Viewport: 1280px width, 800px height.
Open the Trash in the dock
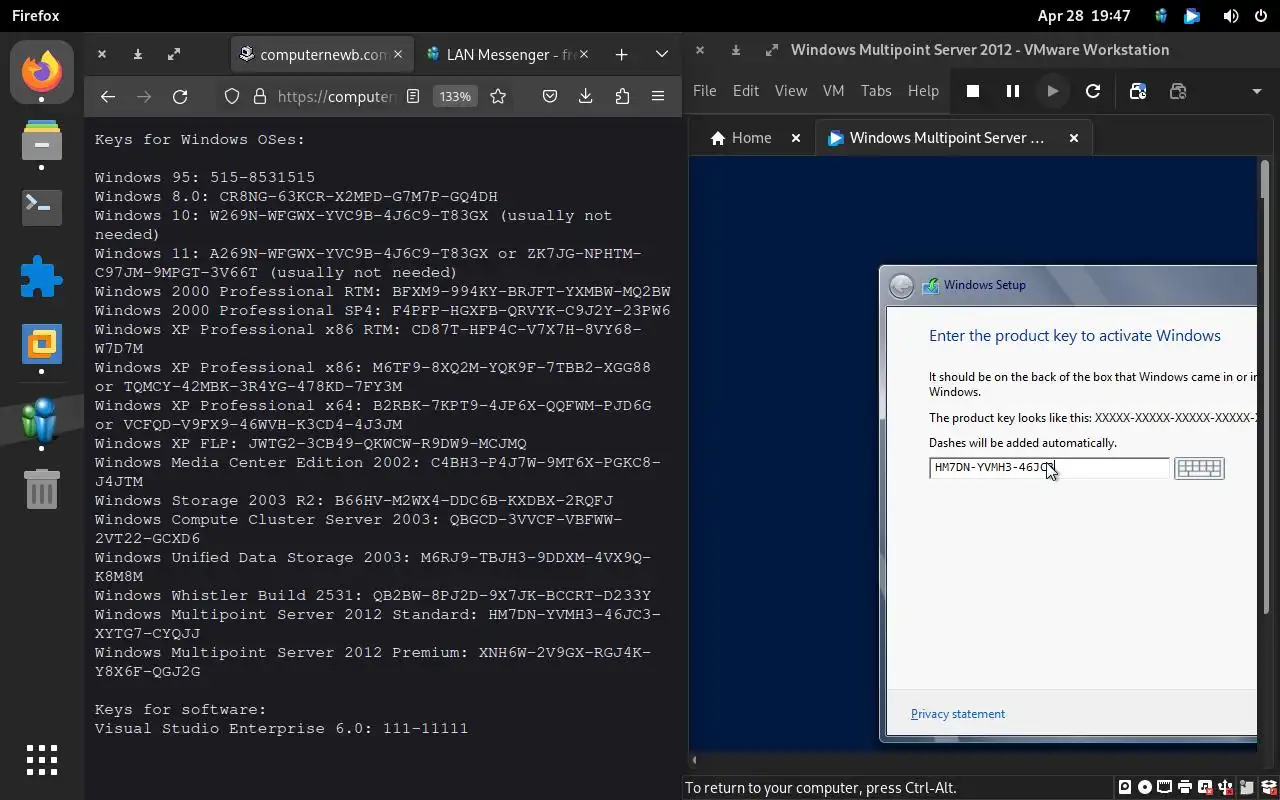[42, 489]
